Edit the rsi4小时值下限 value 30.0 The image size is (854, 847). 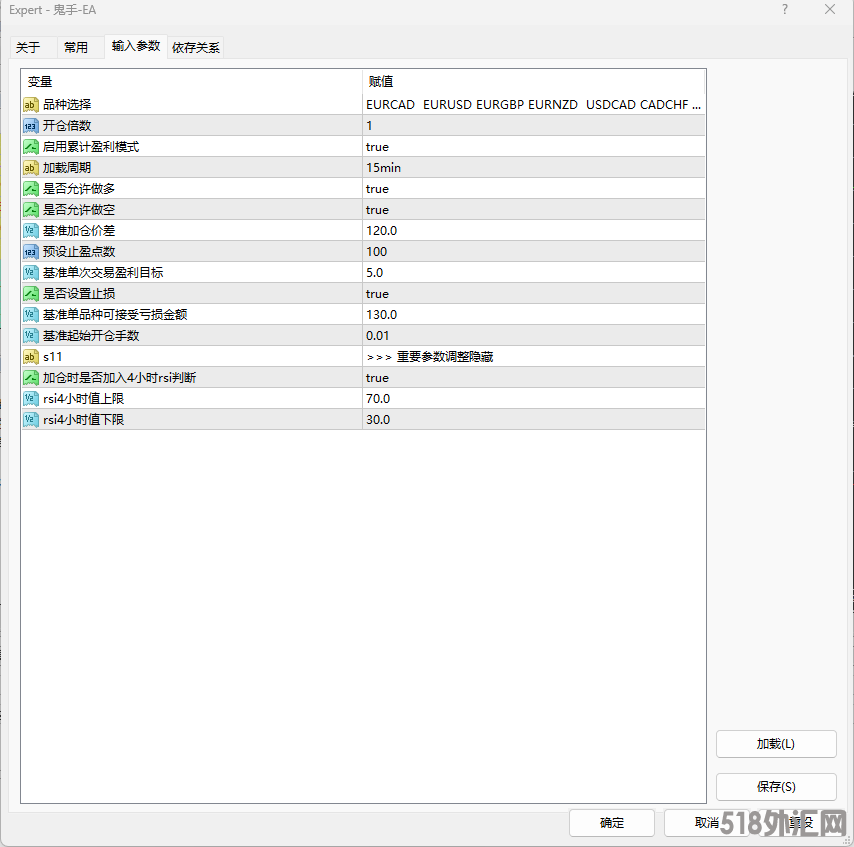[534, 419]
